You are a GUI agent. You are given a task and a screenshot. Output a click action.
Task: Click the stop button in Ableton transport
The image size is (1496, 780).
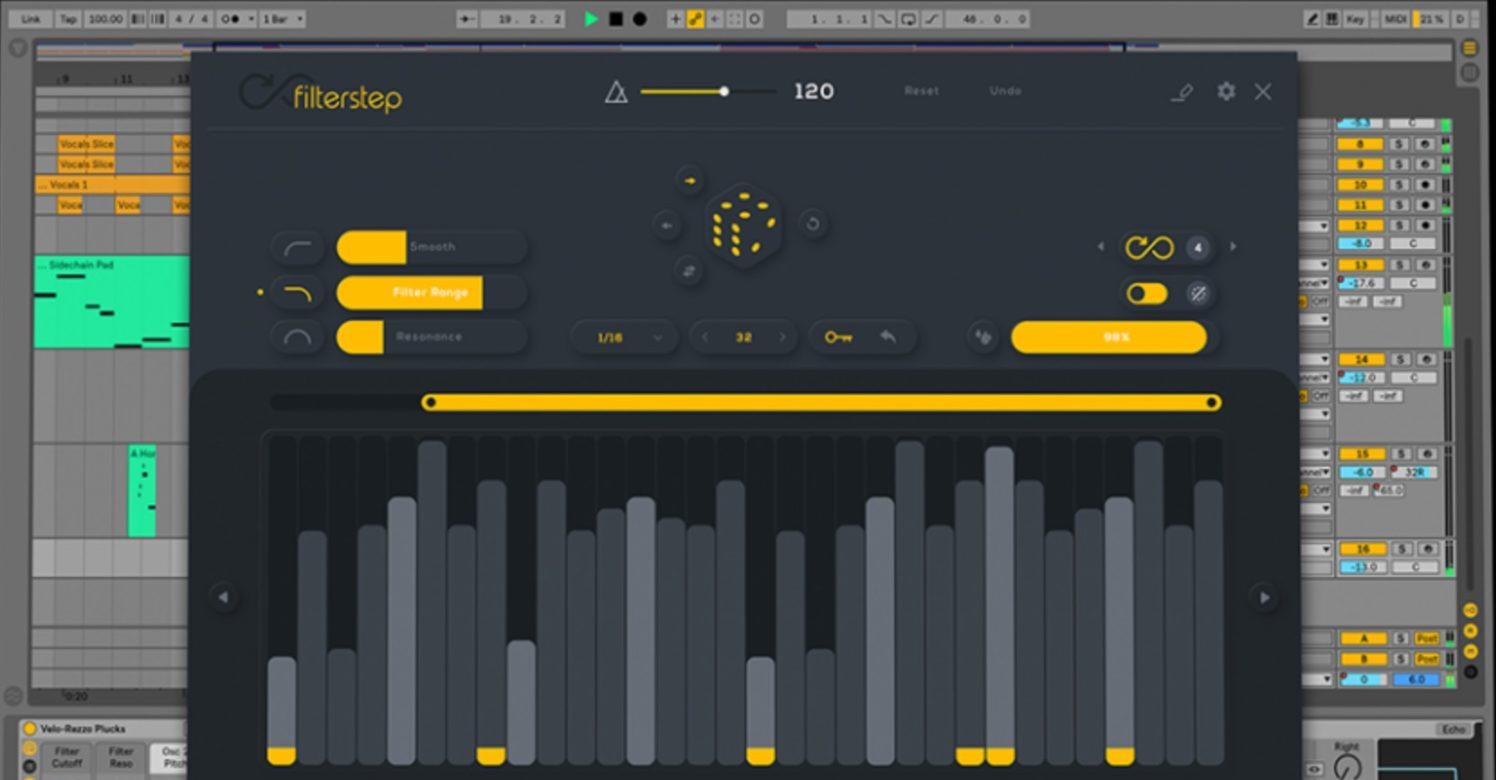[616, 19]
